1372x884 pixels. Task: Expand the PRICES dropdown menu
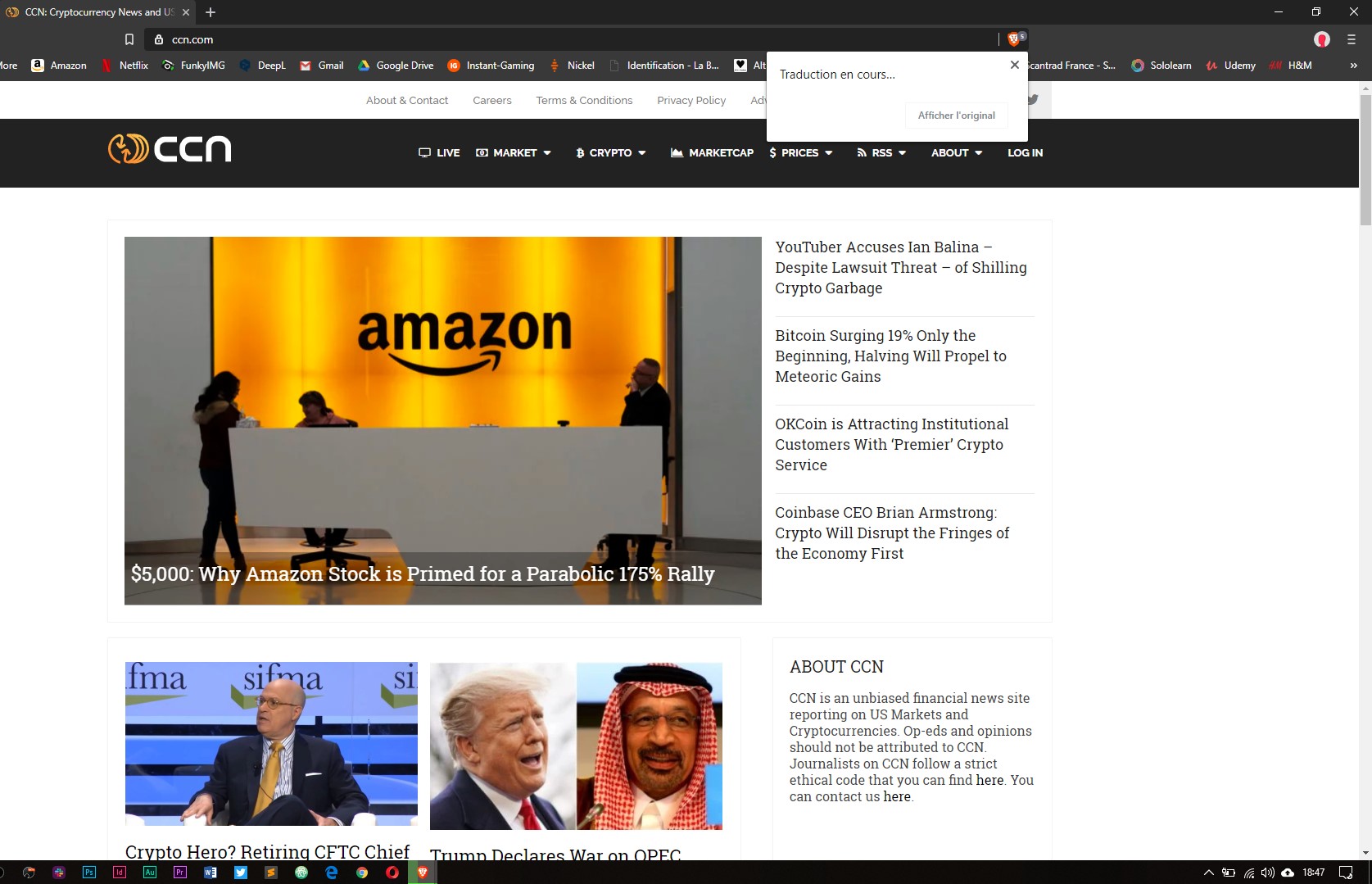pyautogui.click(x=800, y=153)
